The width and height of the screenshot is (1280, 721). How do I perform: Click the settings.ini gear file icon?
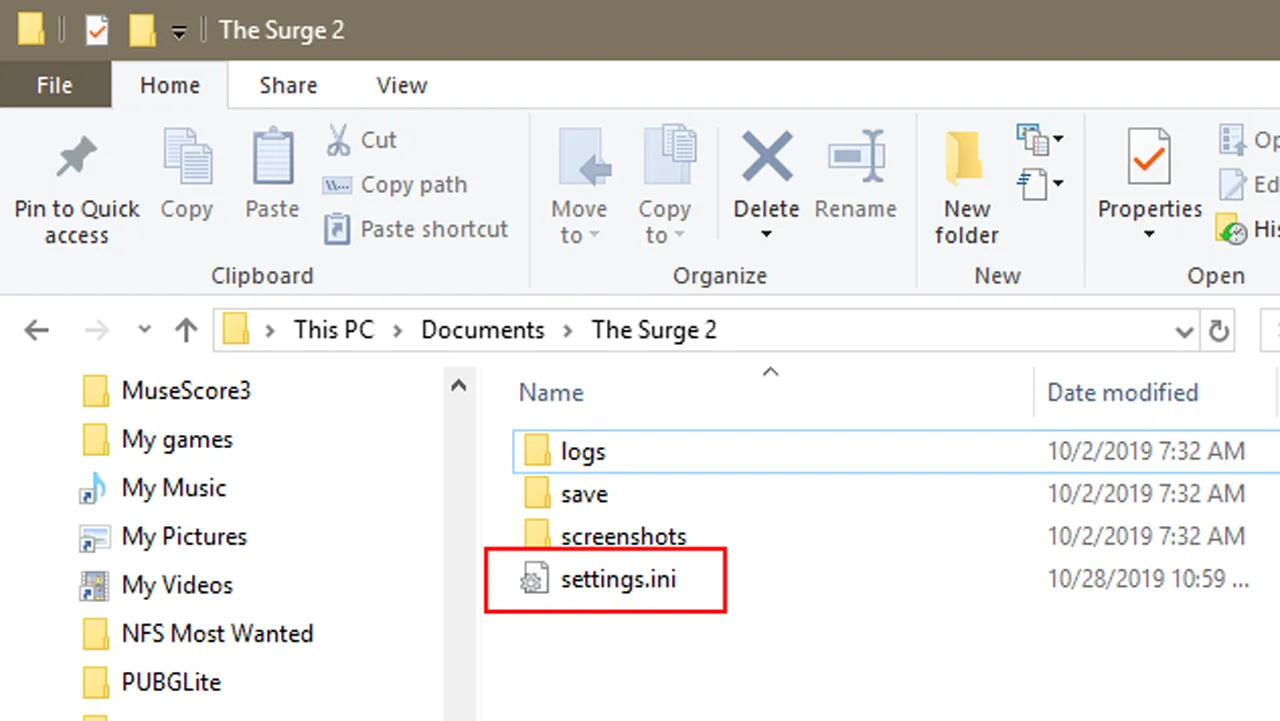tap(535, 579)
